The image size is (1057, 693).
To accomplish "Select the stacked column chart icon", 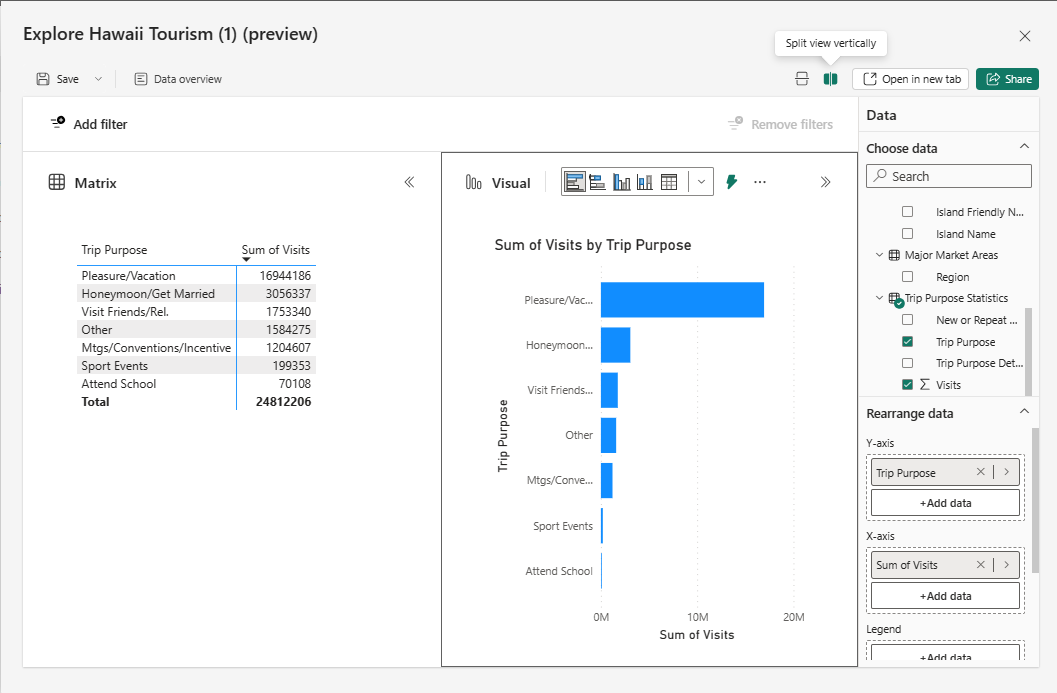I will [x=645, y=182].
